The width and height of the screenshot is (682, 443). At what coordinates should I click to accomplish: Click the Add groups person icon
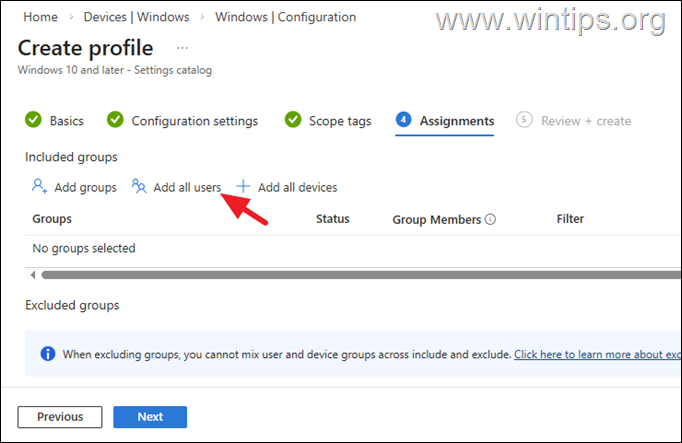pyautogui.click(x=39, y=186)
